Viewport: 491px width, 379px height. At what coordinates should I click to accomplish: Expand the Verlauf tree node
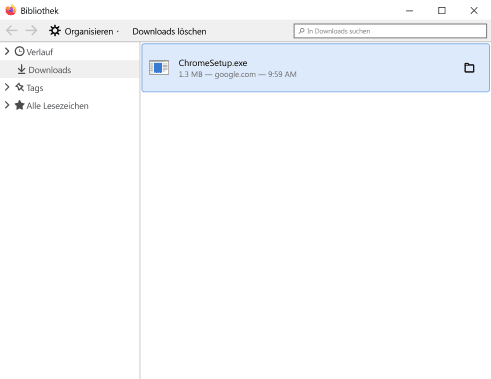[7, 51]
